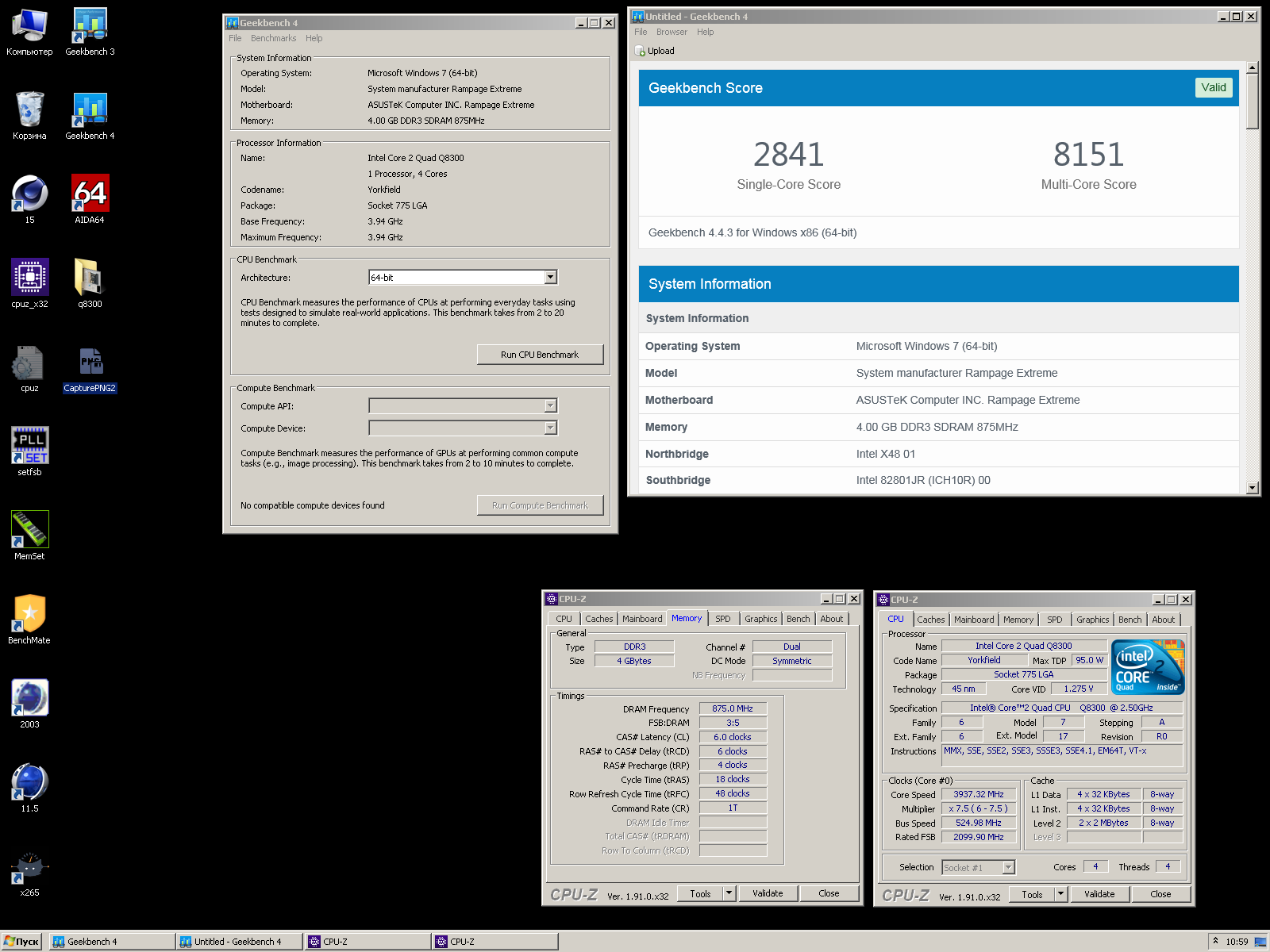
Task: Click the CAS# Latency 6.0 clocks value
Action: coord(733,737)
